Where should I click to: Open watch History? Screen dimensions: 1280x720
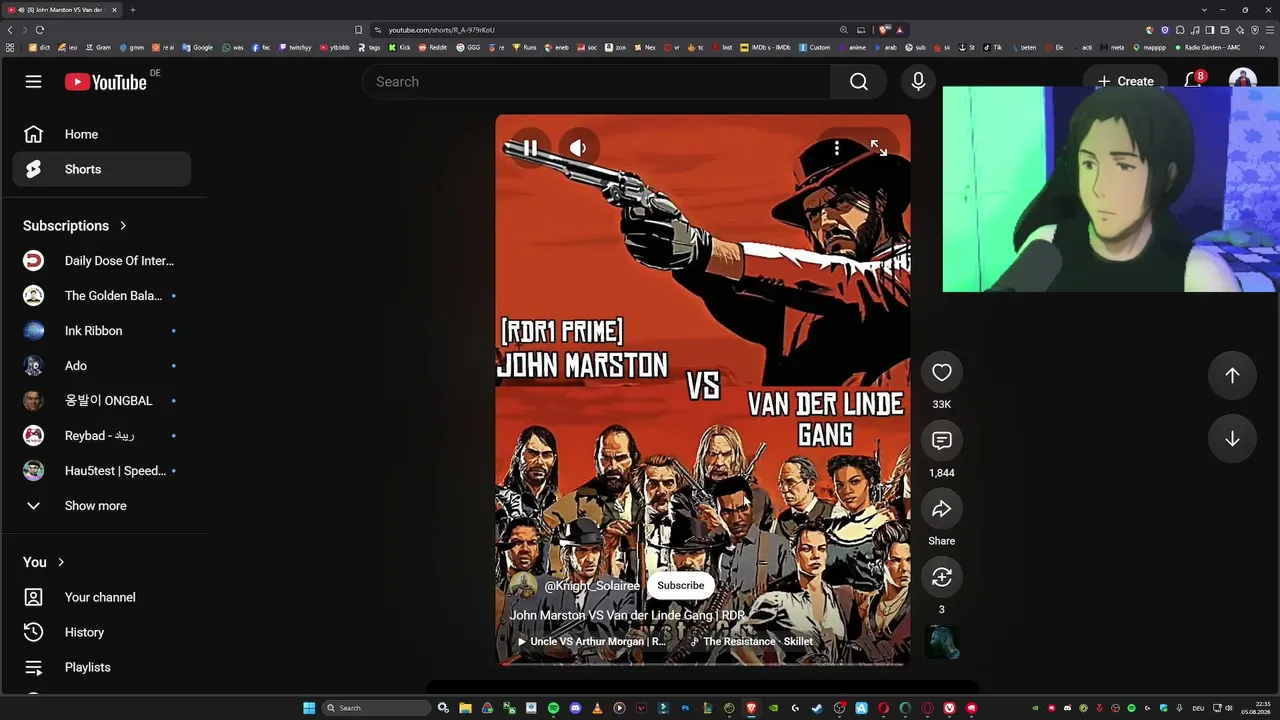click(x=101, y=632)
